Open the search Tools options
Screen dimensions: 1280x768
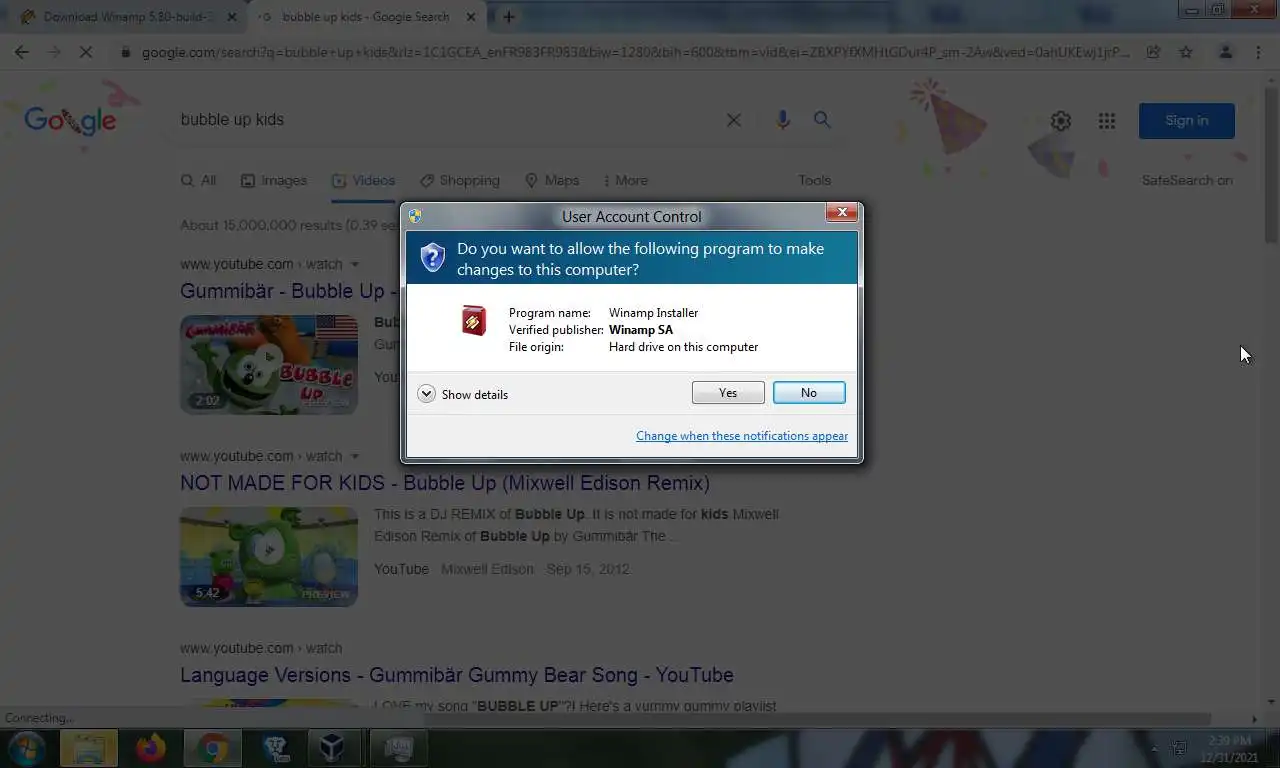(814, 180)
